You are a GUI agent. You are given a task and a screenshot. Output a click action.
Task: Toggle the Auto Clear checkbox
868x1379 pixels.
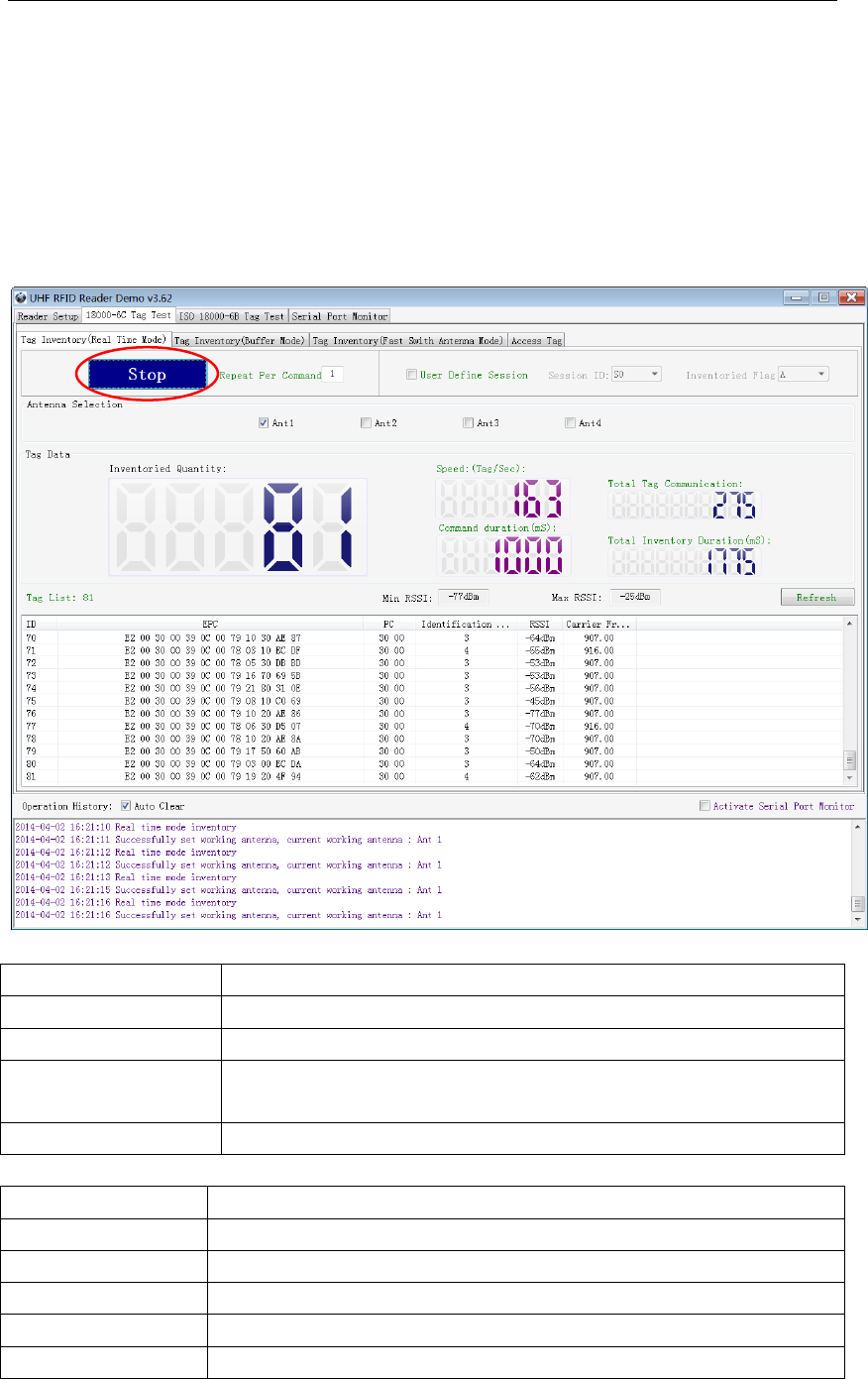click(x=126, y=806)
